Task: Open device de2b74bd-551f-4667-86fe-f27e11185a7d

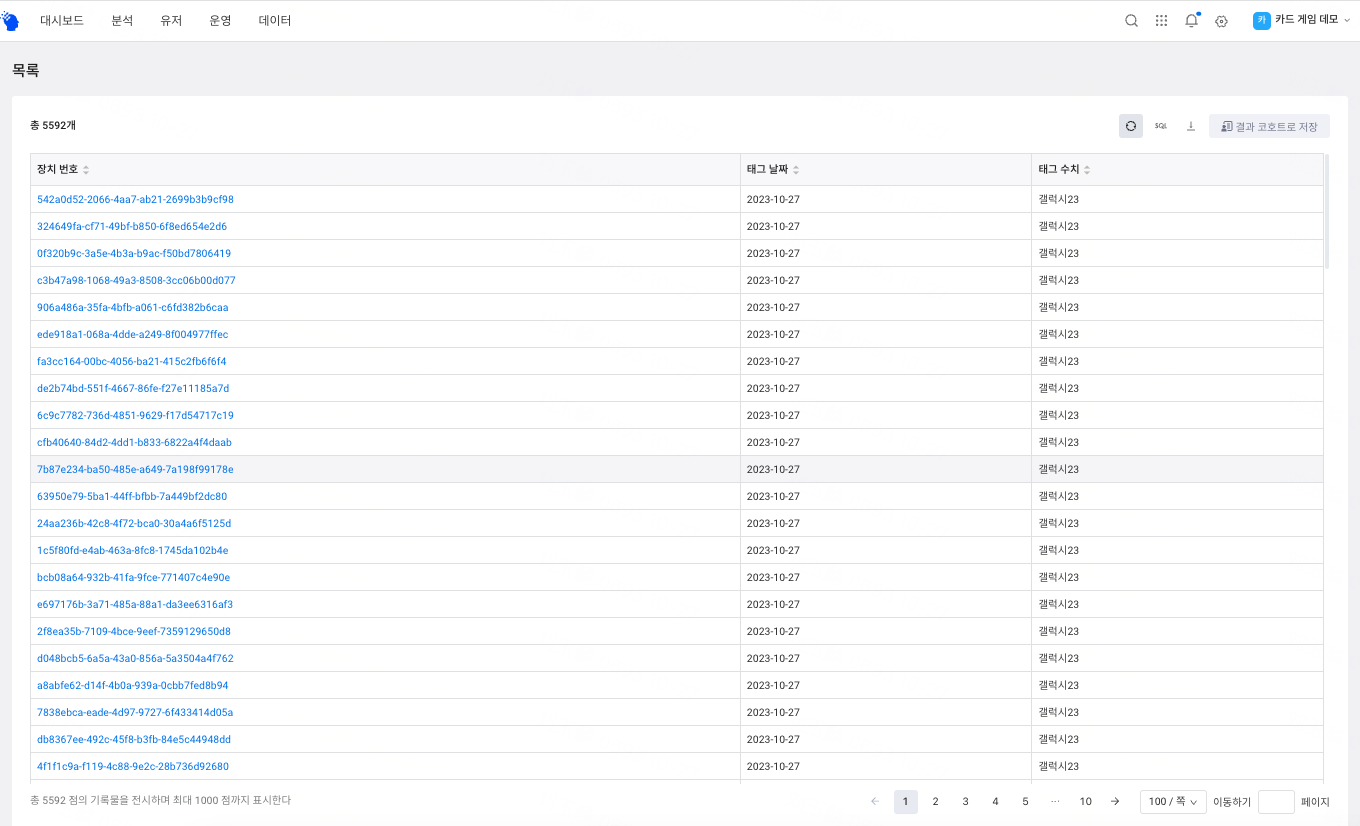Action: 133,388
